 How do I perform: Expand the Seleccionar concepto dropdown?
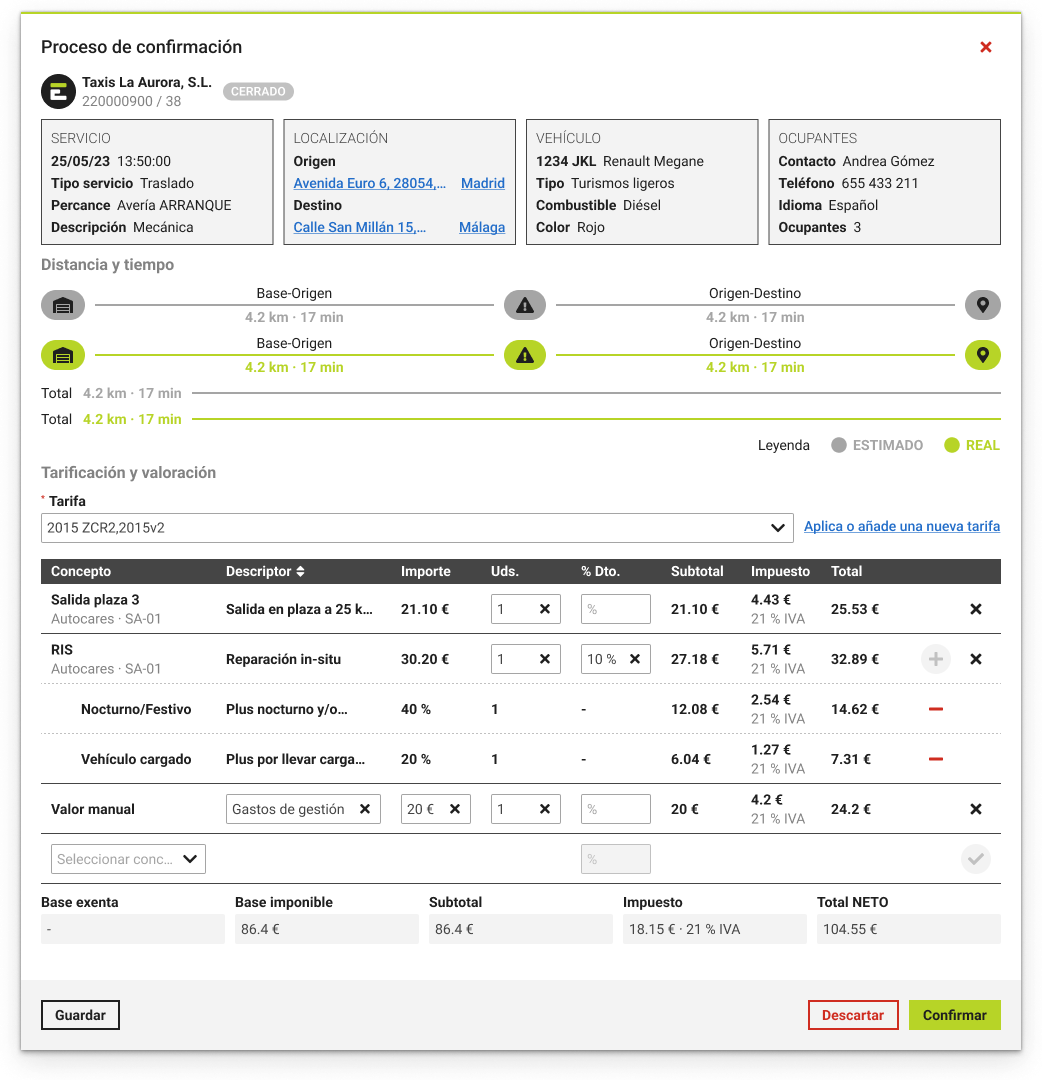click(x=128, y=859)
